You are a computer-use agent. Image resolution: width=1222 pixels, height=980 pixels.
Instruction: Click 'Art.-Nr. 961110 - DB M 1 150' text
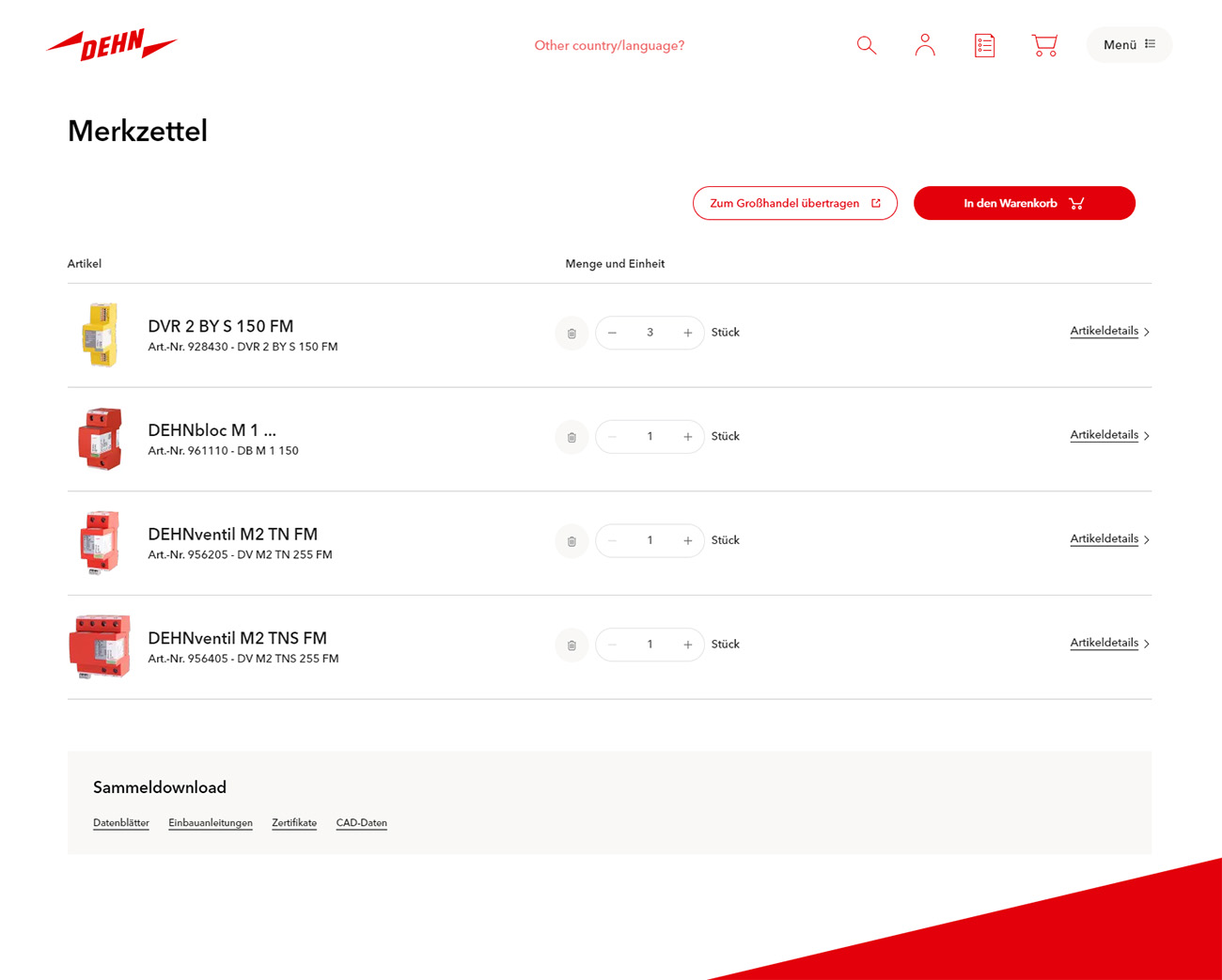223,451
